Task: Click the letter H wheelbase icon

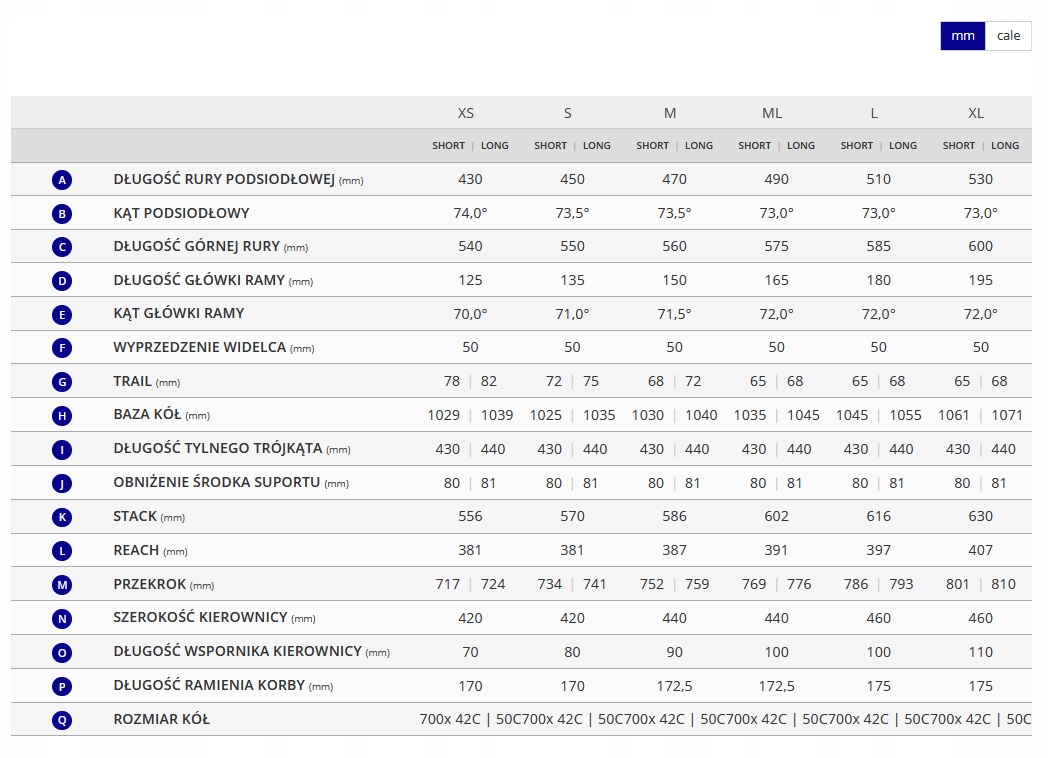Action: click(x=62, y=416)
